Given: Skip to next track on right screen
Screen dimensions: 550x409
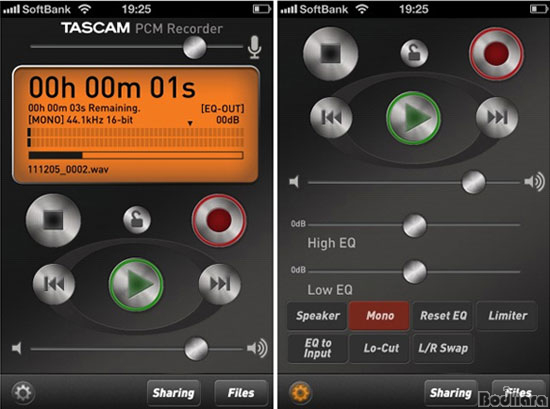Looking at the screenshot, I should point(497,118).
